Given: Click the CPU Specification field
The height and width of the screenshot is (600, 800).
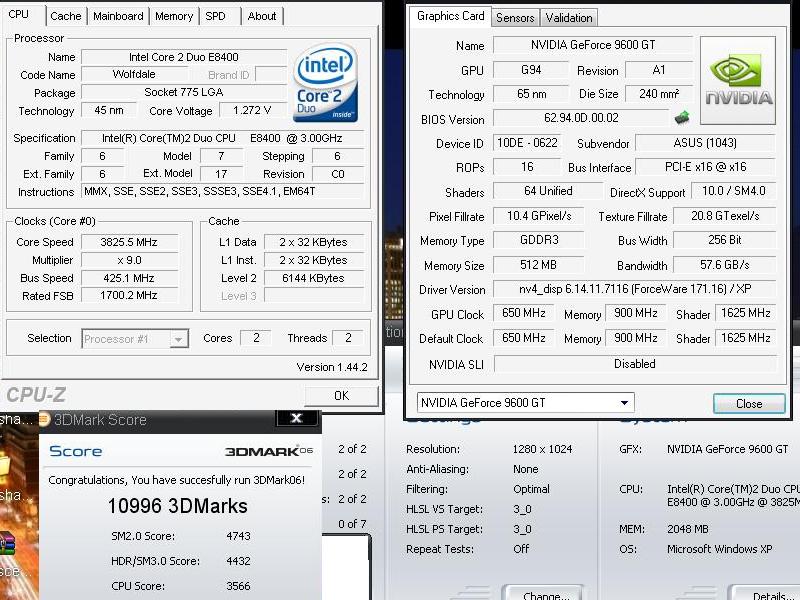Looking at the screenshot, I should pos(222,138).
